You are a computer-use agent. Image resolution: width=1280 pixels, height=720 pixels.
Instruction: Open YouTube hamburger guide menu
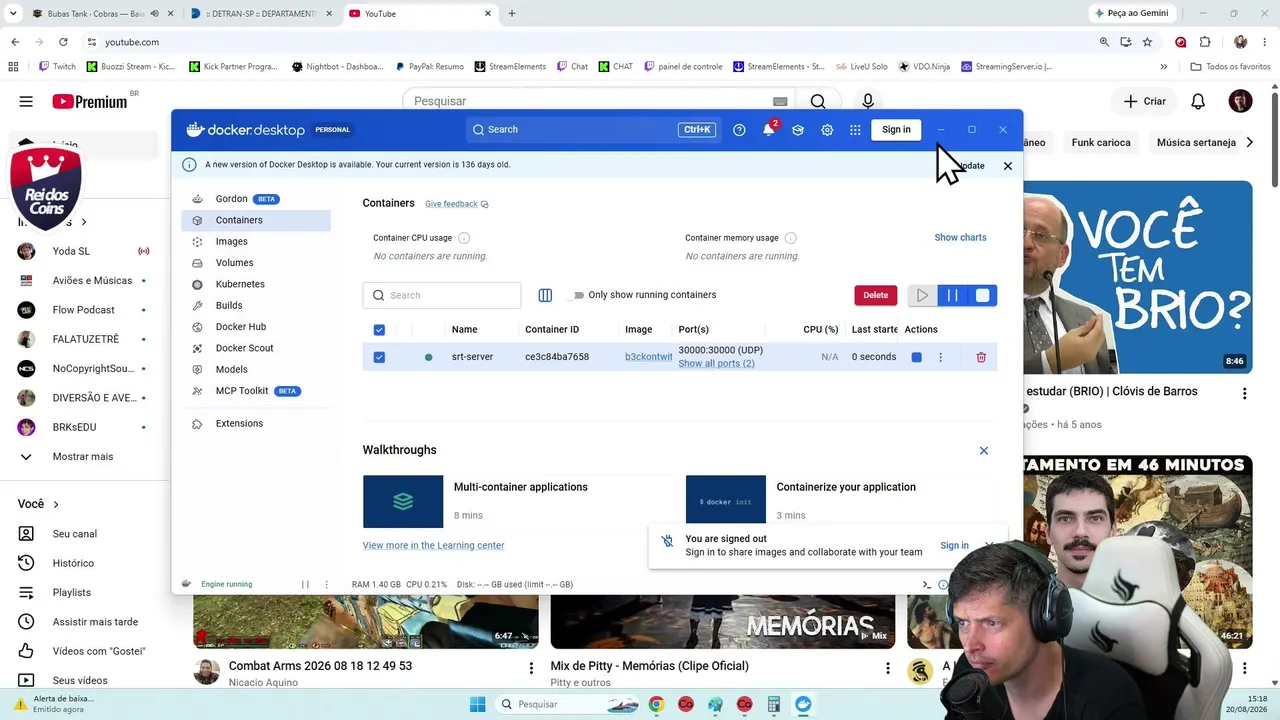coord(26,101)
